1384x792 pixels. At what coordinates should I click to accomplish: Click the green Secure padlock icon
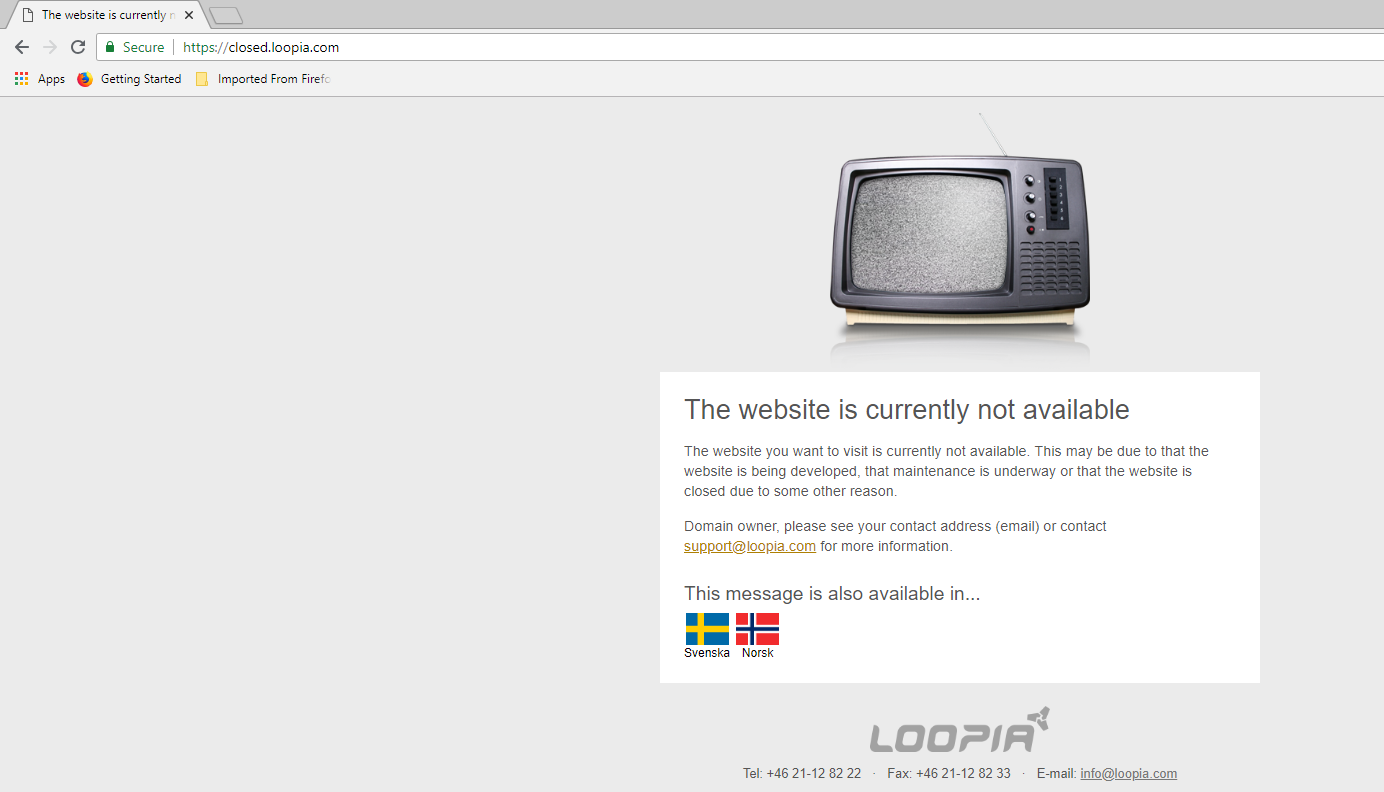coord(110,47)
